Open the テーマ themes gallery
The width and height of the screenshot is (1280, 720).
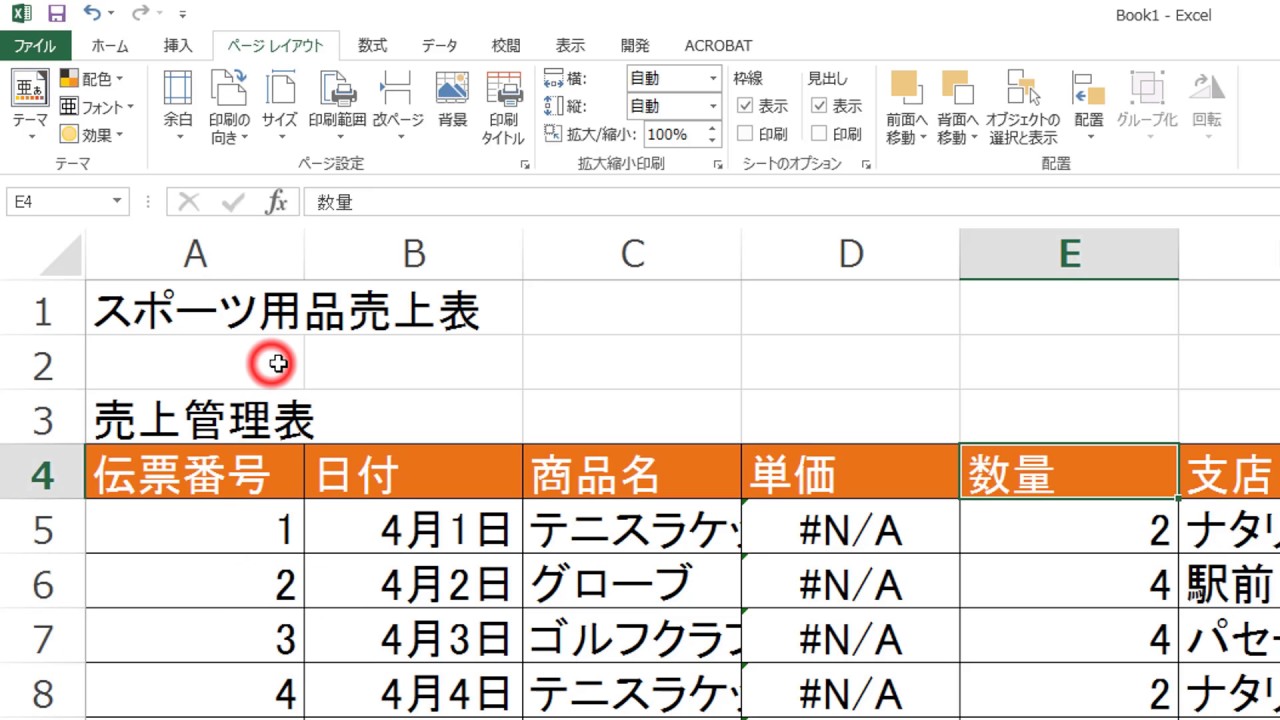[30, 105]
